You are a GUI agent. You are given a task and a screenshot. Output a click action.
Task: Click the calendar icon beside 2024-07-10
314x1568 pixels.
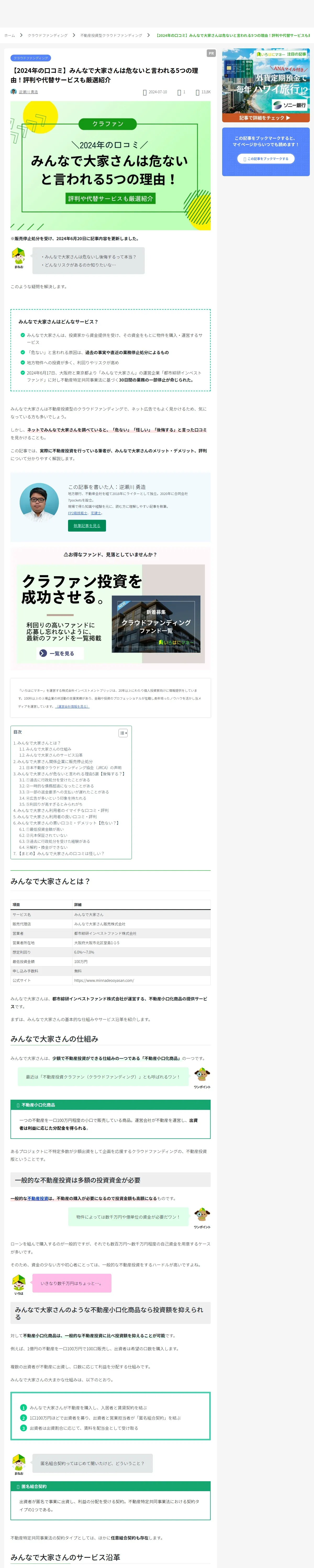[x=144, y=93]
